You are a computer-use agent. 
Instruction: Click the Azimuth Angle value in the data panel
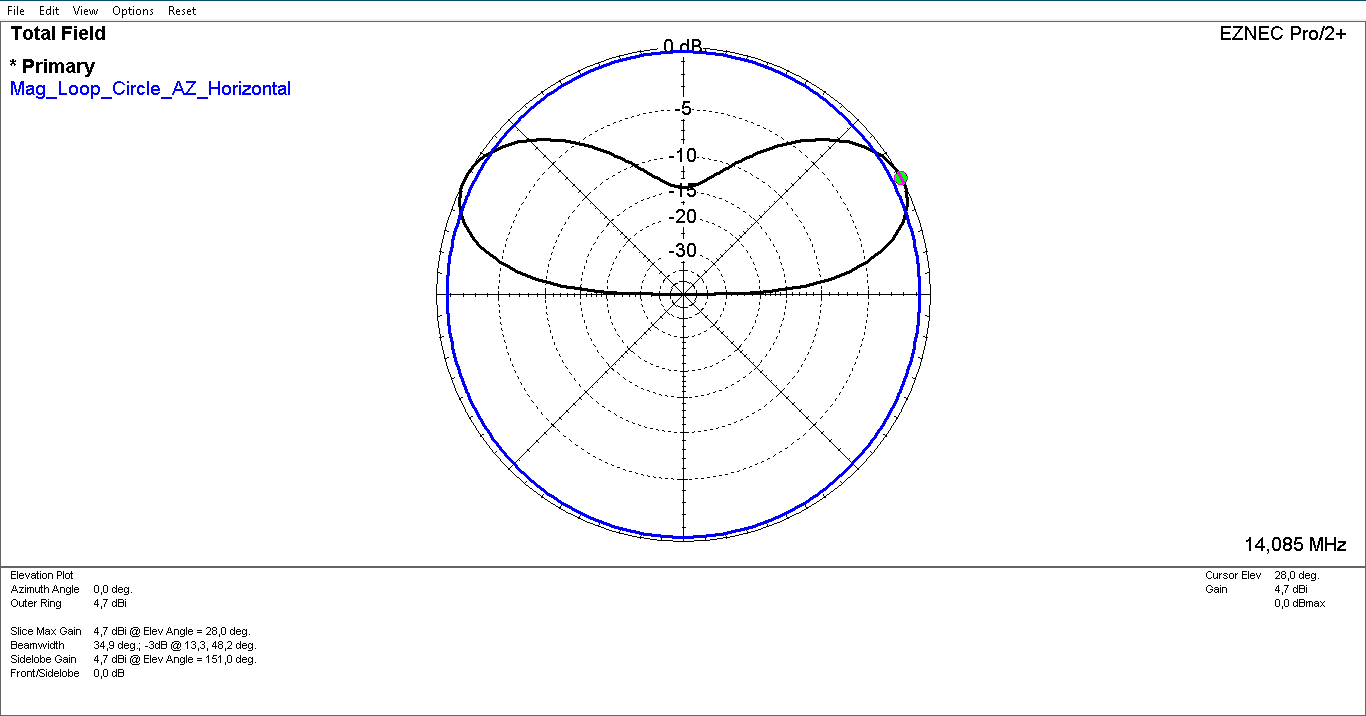tap(112, 589)
